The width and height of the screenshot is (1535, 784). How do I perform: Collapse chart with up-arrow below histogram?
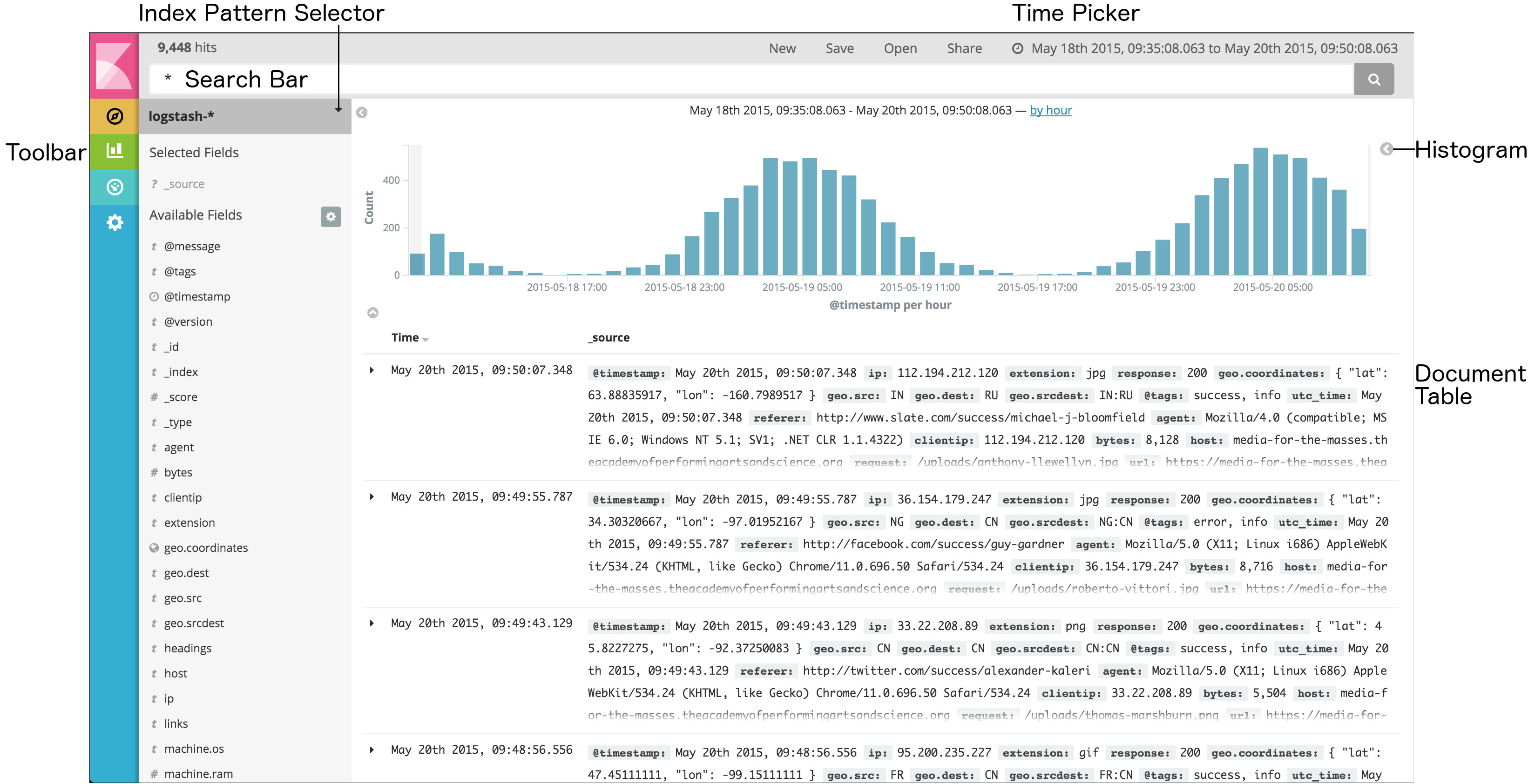pos(372,313)
